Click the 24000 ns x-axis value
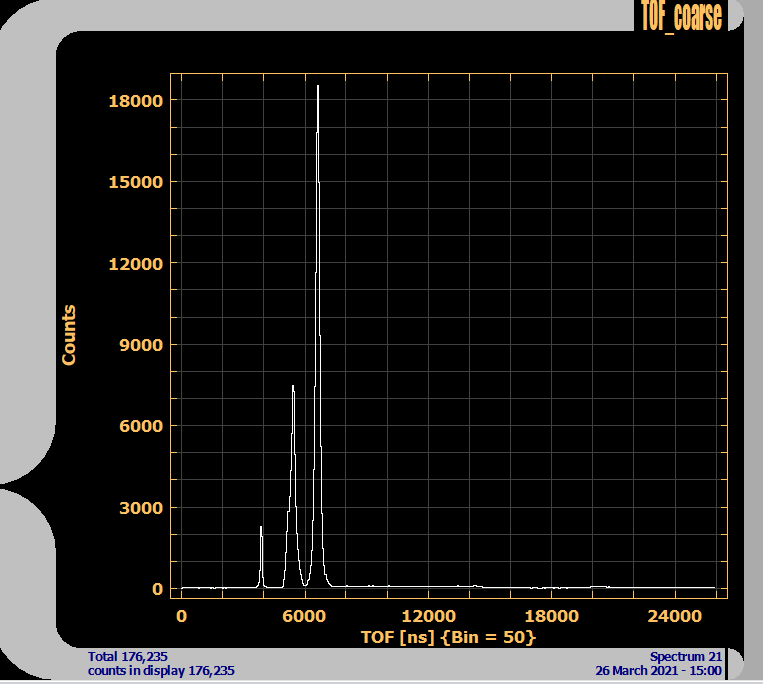This screenshot has height=684, width=763. click(674, 616)
